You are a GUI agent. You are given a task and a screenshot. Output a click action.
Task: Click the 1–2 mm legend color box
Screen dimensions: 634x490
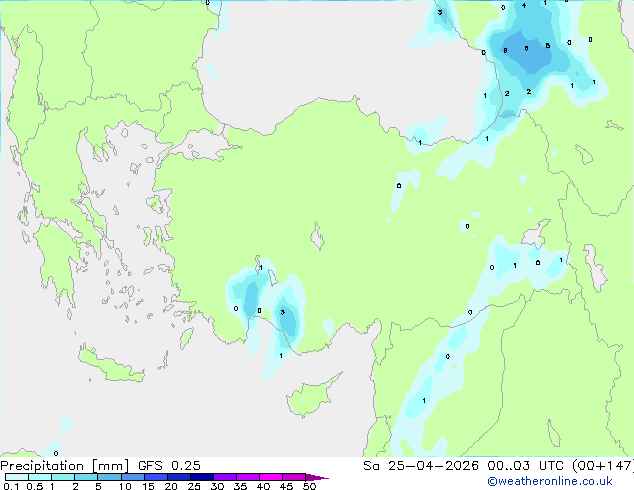point(63,477)
